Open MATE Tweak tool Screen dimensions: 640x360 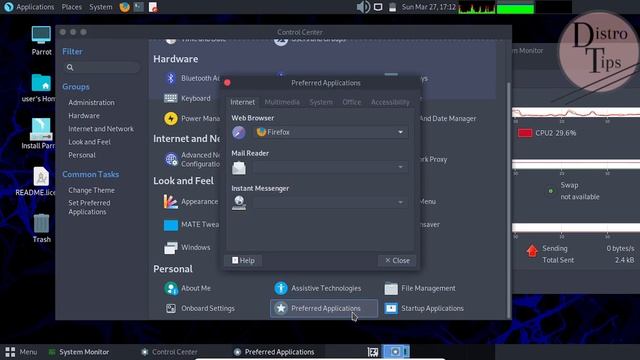point(191,224)
